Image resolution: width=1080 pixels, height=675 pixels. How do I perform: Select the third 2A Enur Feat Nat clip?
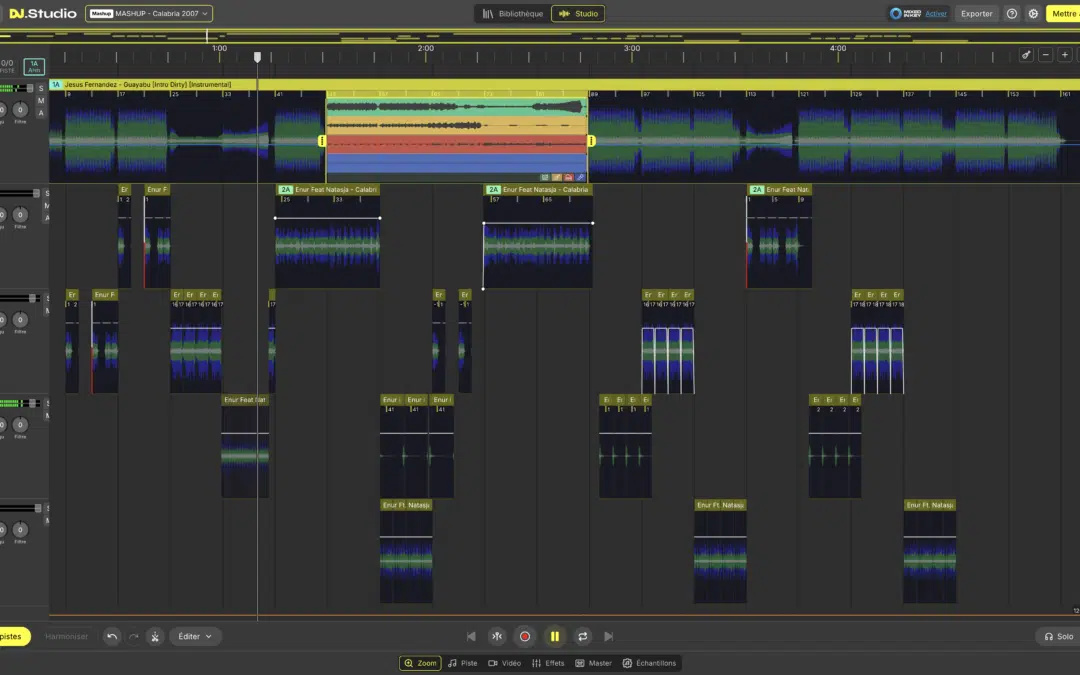pos(779,236)
